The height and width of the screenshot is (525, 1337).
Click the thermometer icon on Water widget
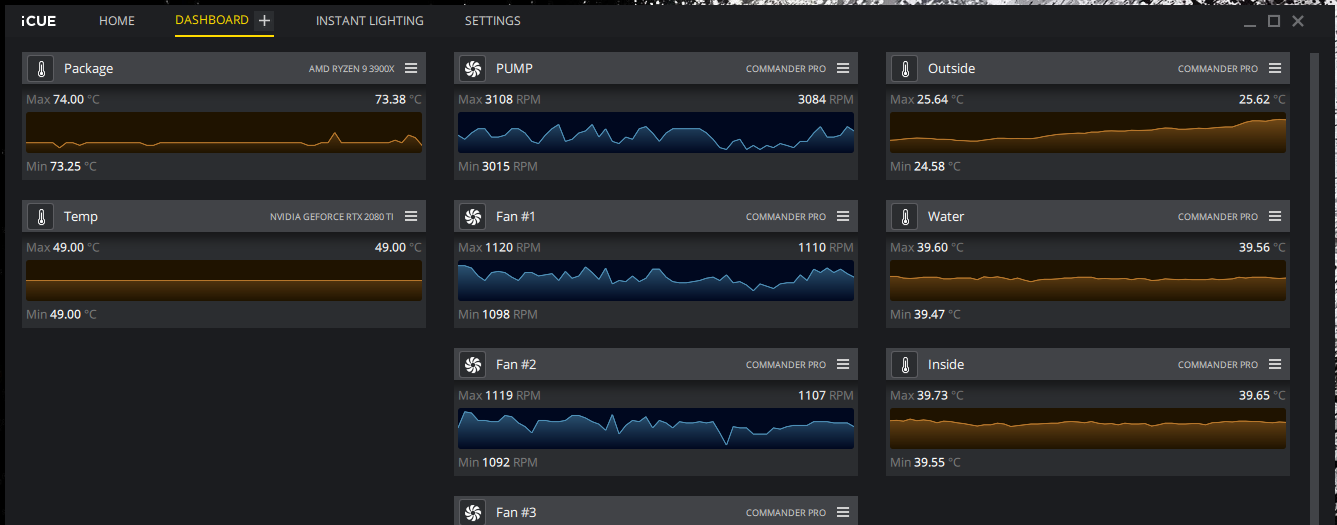[905, 217]
